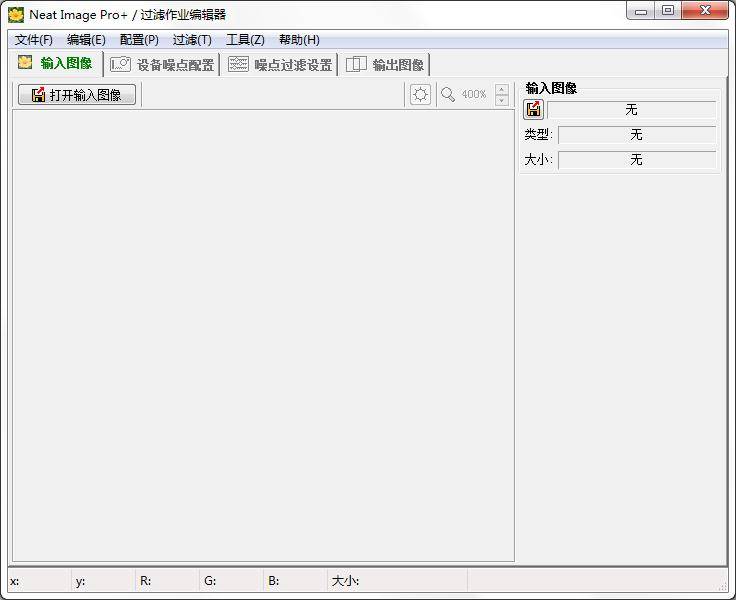Click the 类型 value field showing 无
The height and width of the screenshot is (600, 736).
636,135
